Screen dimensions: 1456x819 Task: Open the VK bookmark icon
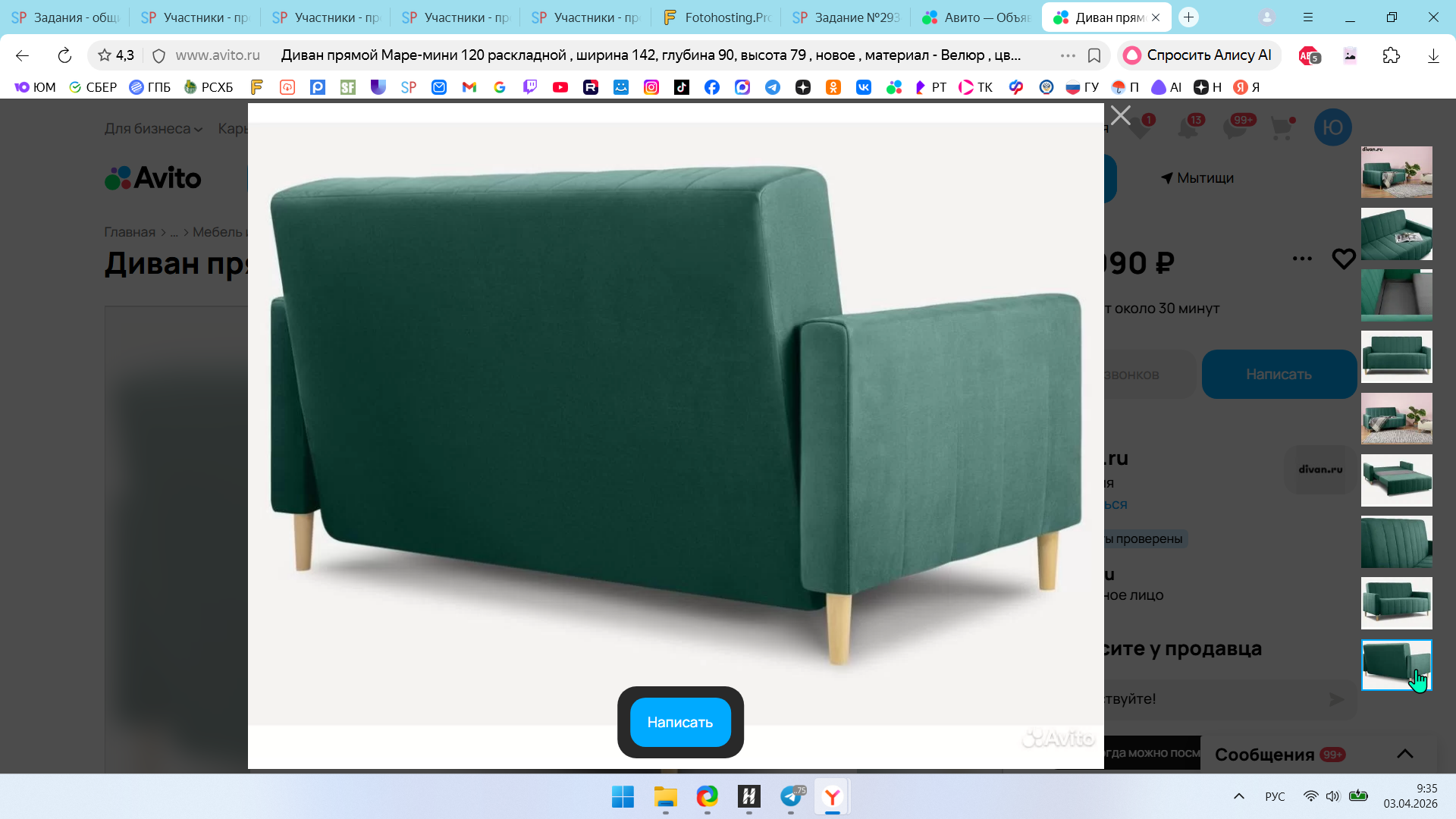[863, 87]
